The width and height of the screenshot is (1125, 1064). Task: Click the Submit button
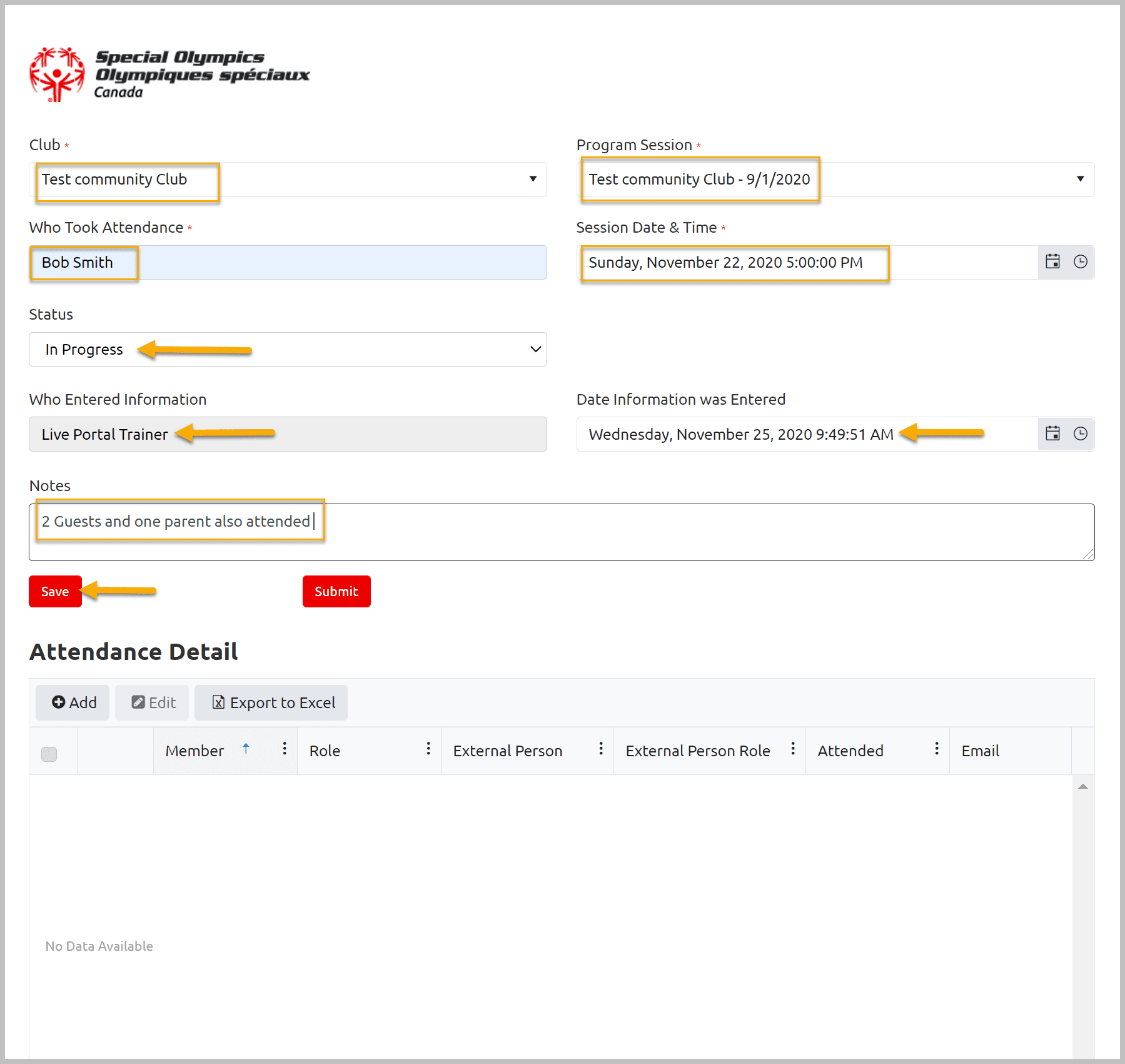click(336, 592)
